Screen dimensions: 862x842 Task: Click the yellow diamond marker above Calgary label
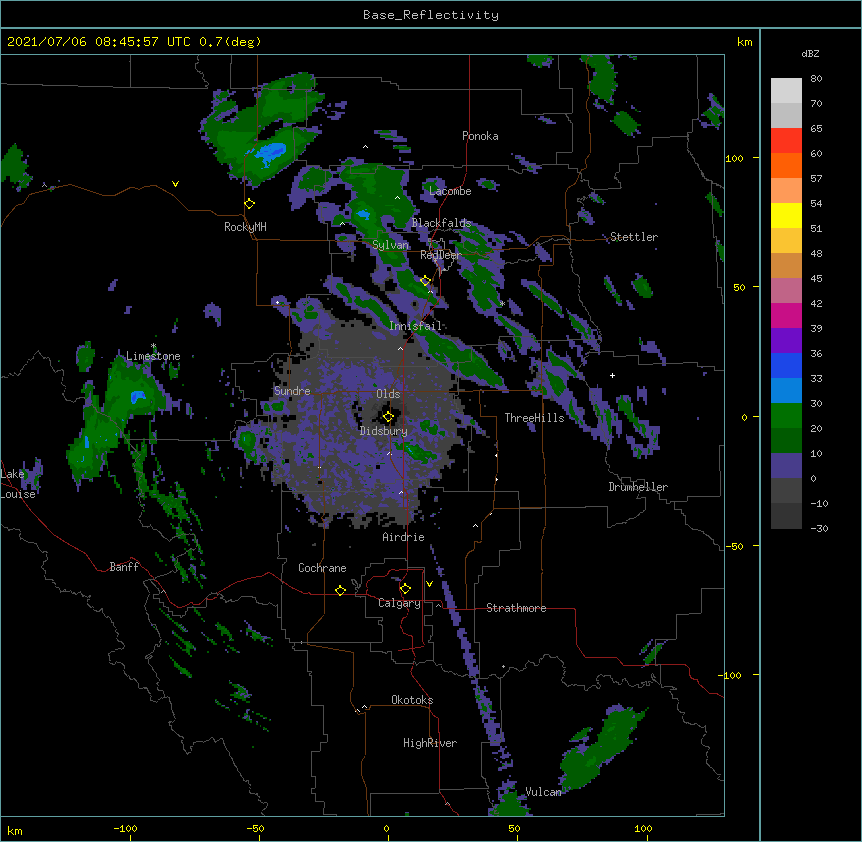coord(405,589)
